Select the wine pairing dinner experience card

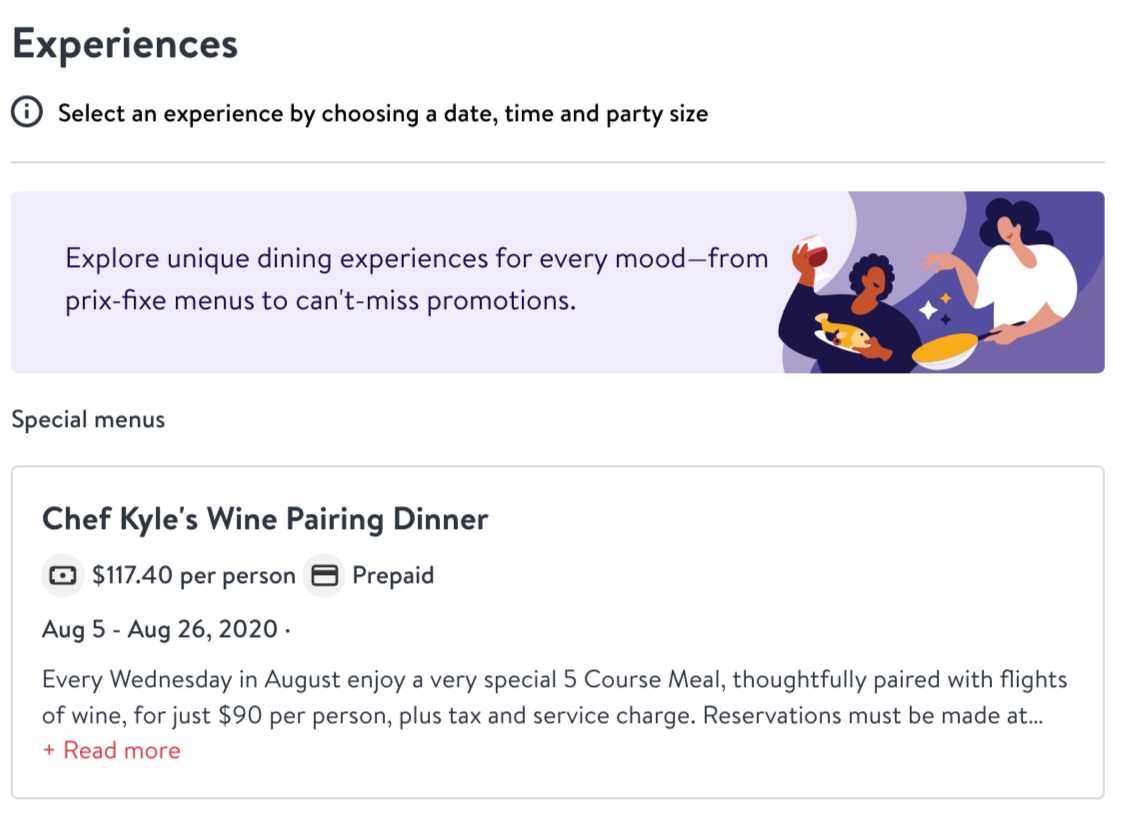click(x=558, y=633)
